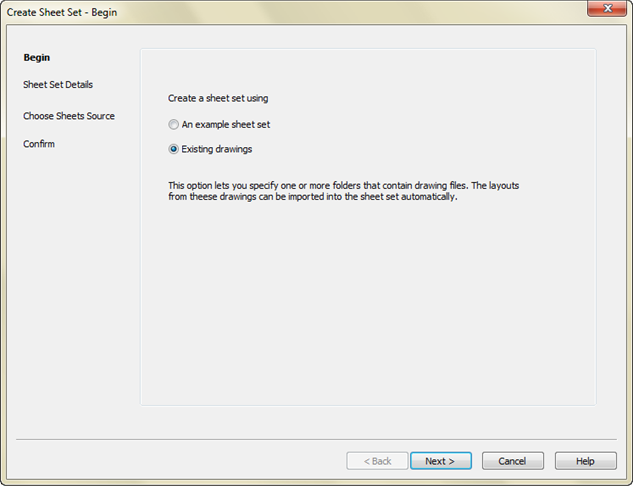This screenshot has width=633, height=486.
Task: Go to the Begin step in sidebar
Action: click(37, 57)
